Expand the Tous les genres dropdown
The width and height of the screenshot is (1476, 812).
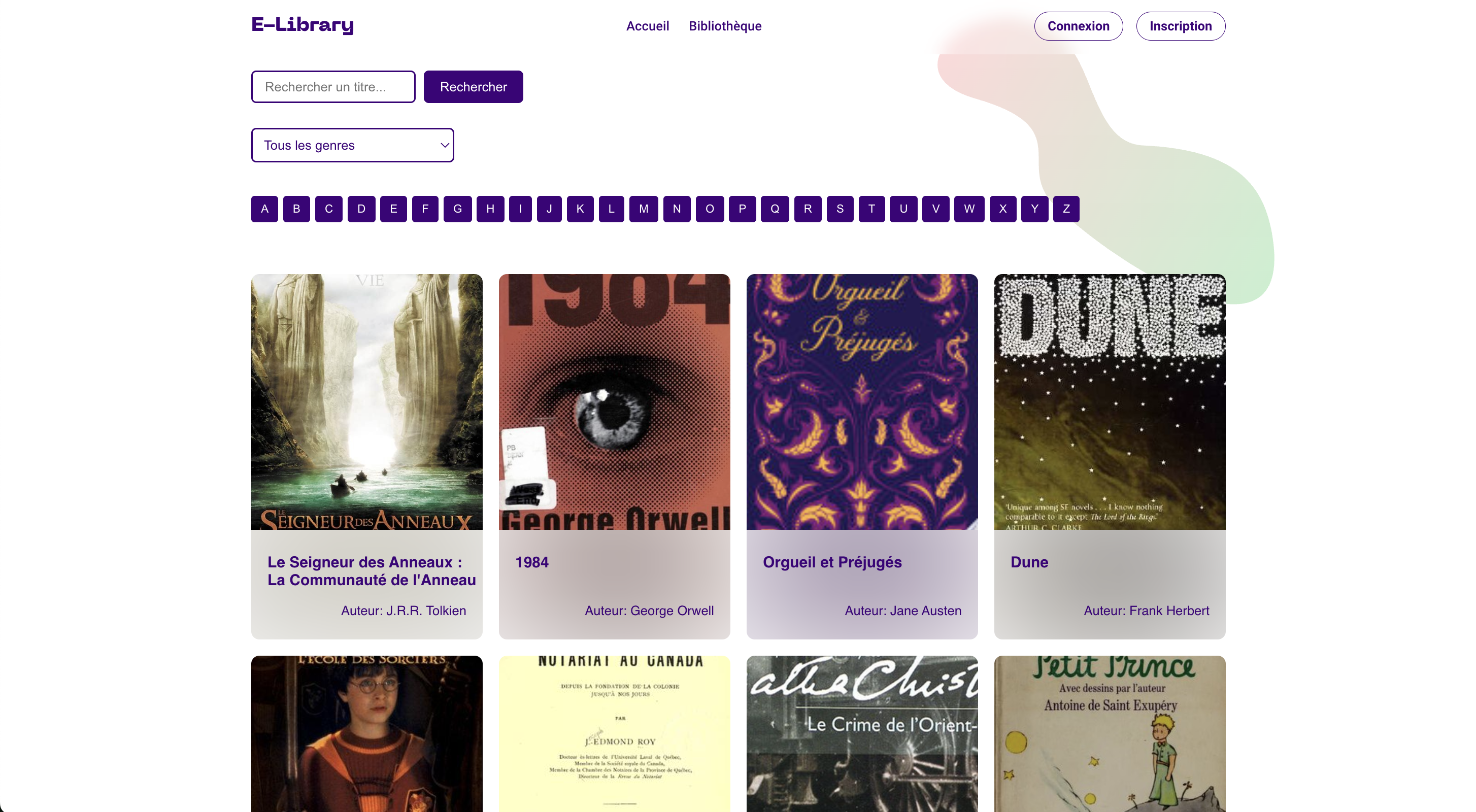(352, 145)
